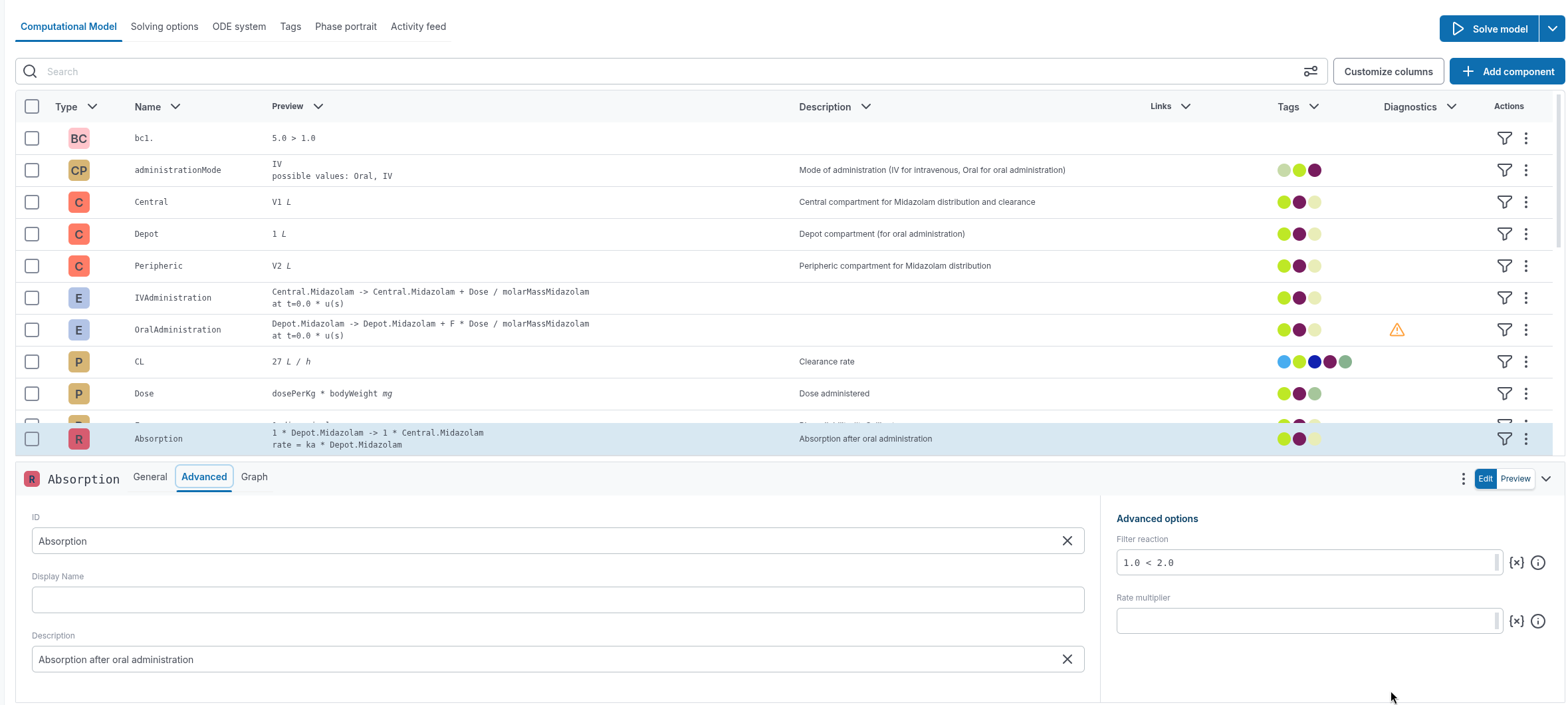Select the administrationMode row checkbox
The width and height of the screenshot is (1568, 705).
pos(32,170)
